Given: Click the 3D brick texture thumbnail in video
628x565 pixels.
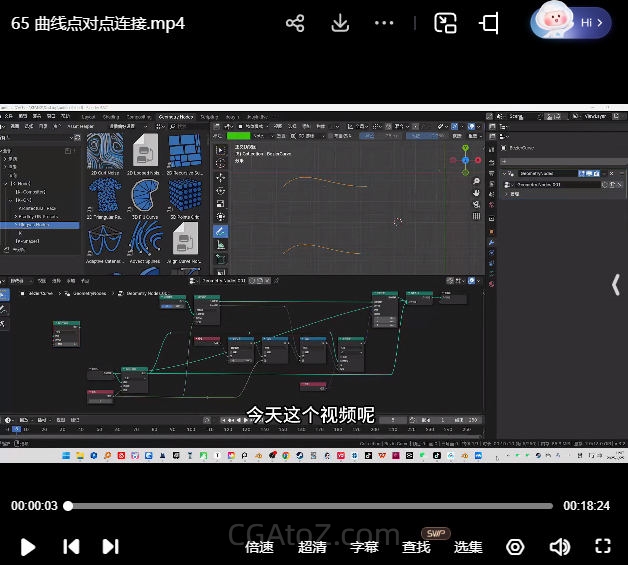Looking at the screenshot, I should pyautogui.click(x=184, y=151).
